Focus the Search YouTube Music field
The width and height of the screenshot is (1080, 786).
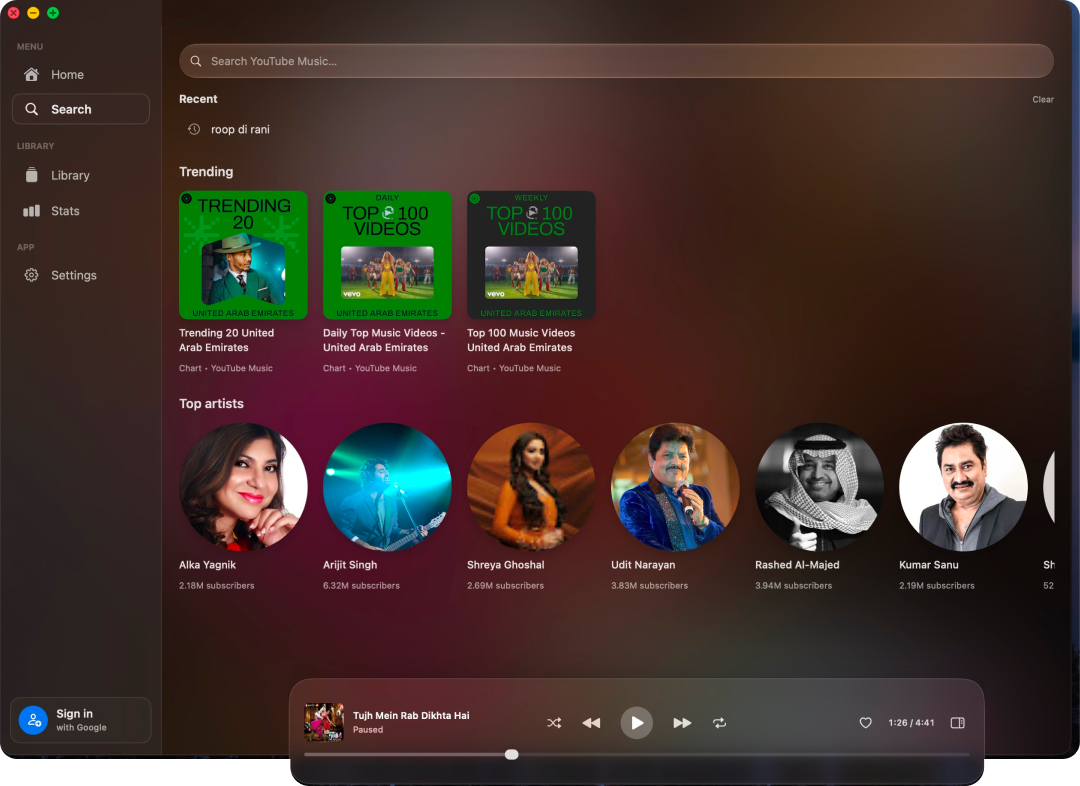point(616,61)
